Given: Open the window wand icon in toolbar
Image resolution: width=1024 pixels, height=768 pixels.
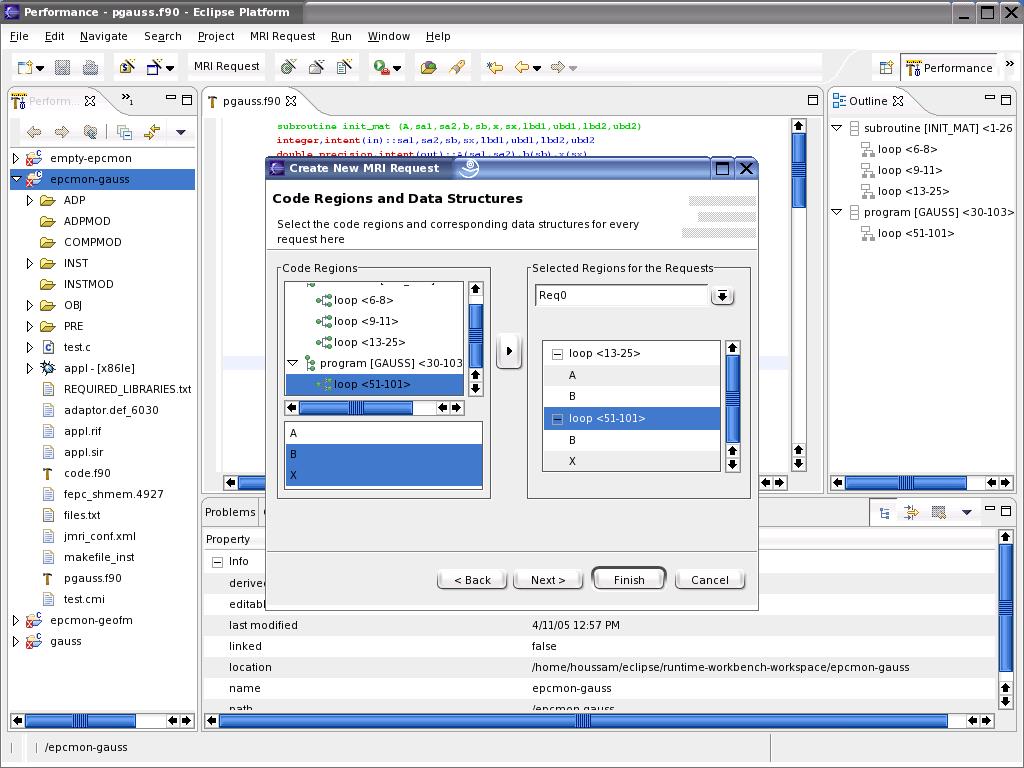Looking at the screenshot, I should 155,67.
